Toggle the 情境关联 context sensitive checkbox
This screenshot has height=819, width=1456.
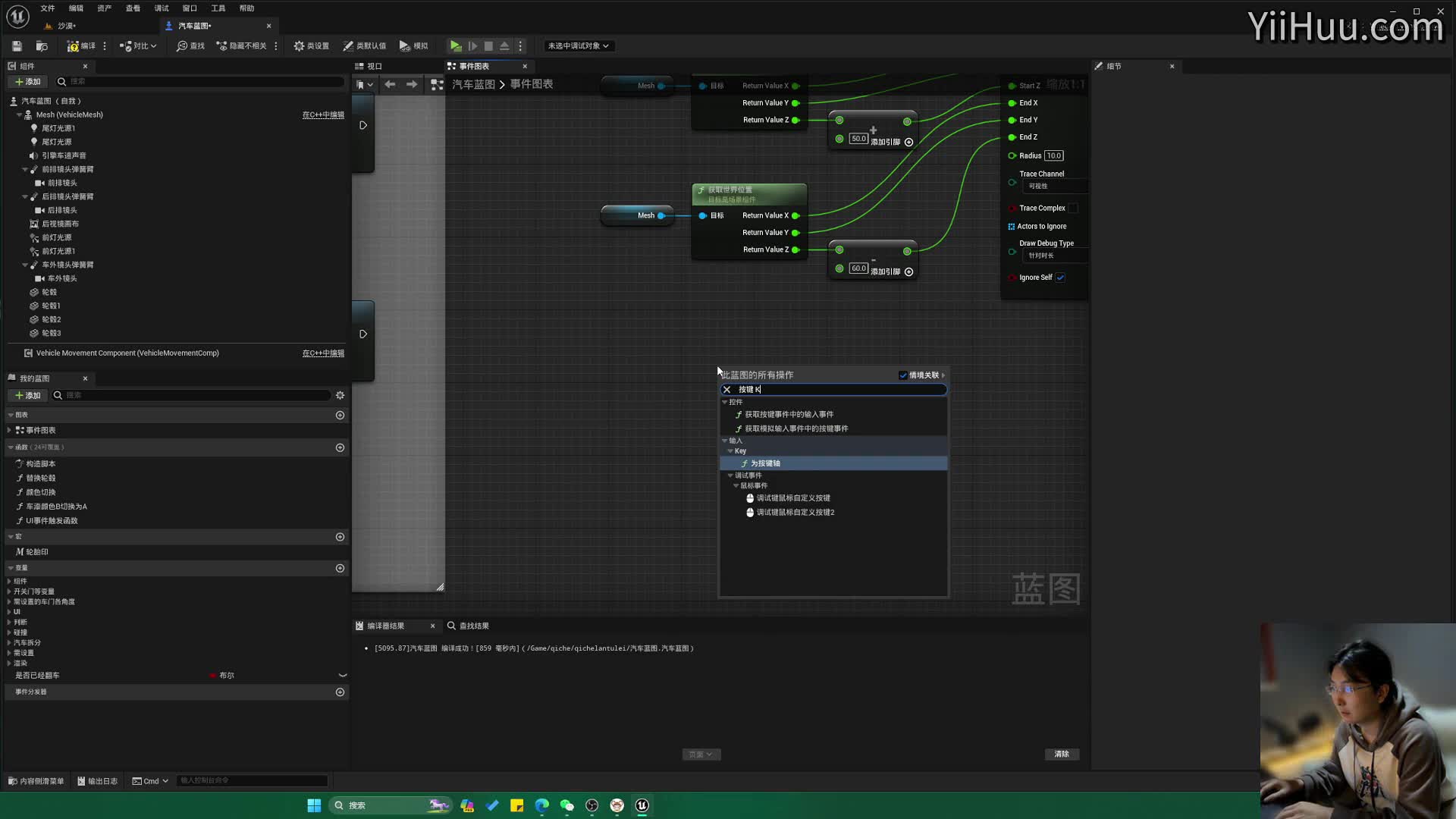tap(903, 375)
